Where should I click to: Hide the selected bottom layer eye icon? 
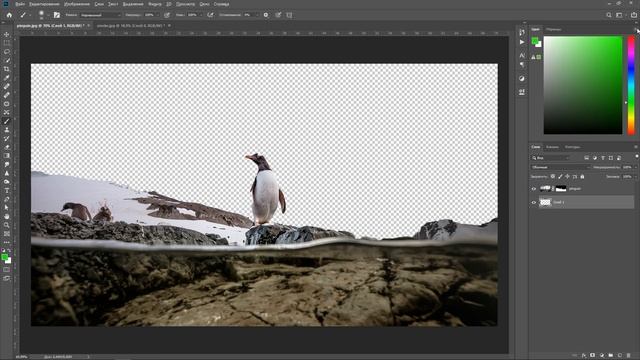pos(533,202)
